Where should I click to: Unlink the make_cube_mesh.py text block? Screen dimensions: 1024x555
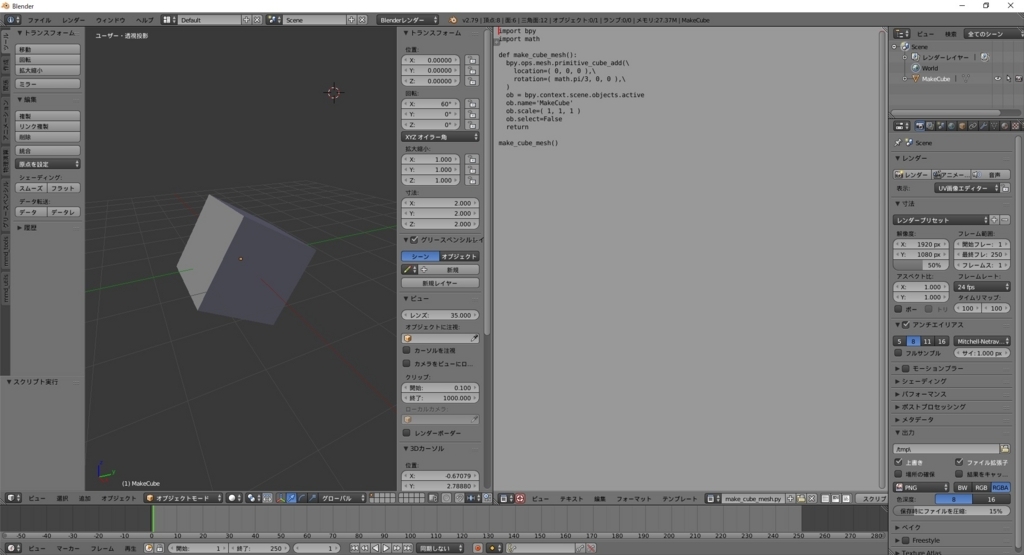coord(812,498)
